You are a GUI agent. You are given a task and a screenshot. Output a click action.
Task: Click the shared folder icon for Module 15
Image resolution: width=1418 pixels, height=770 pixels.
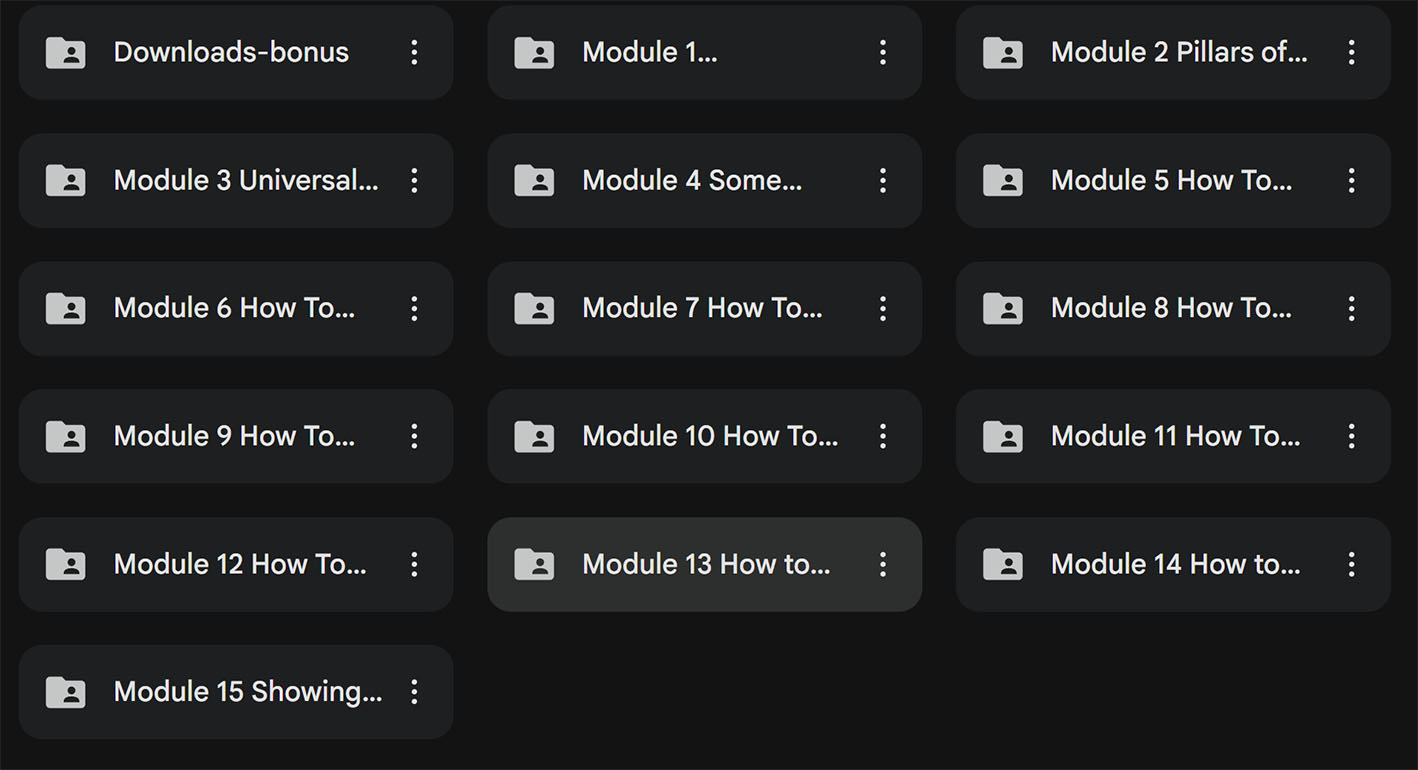pos(66,693)
